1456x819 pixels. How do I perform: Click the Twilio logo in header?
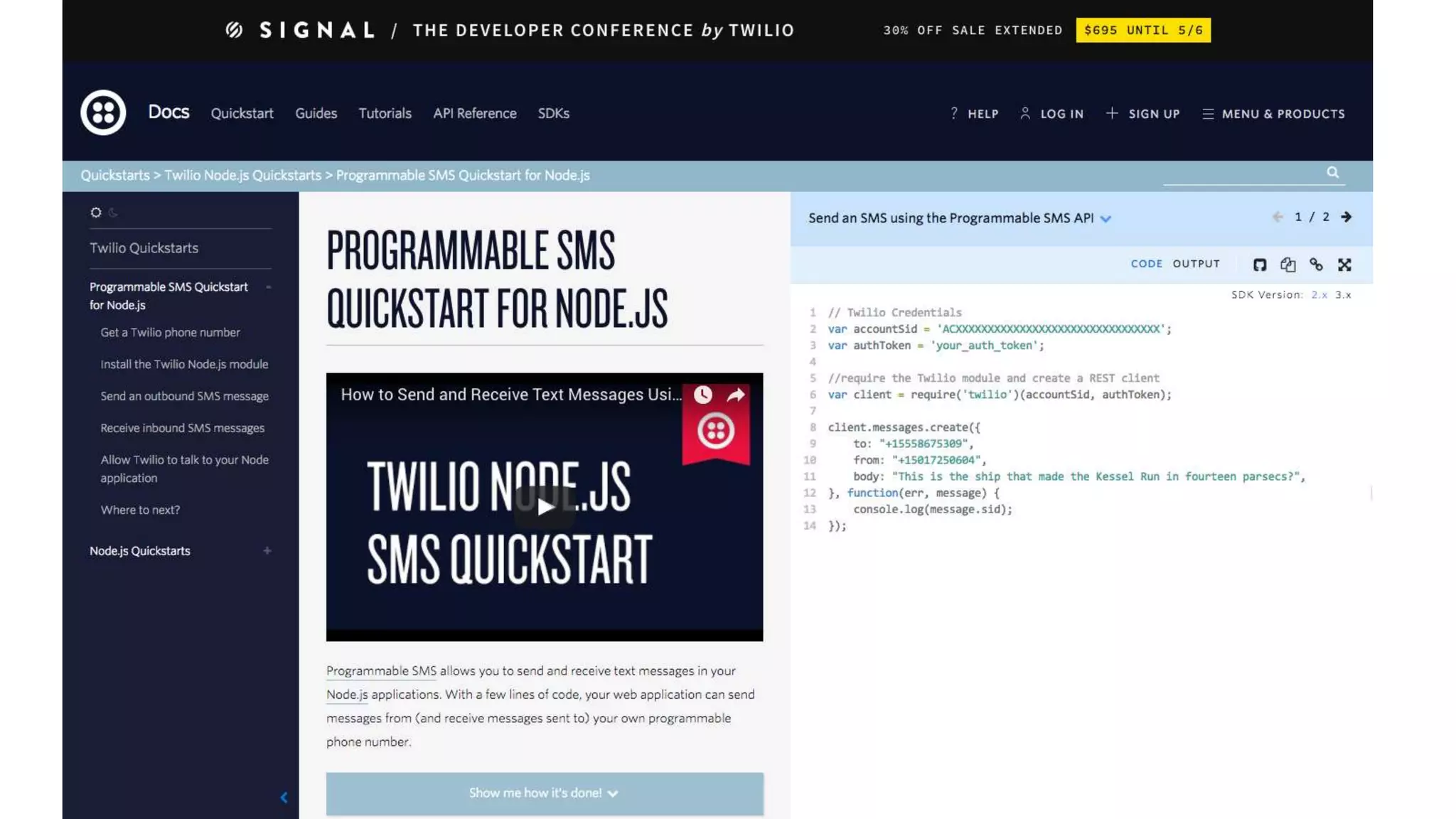(103, 112)
